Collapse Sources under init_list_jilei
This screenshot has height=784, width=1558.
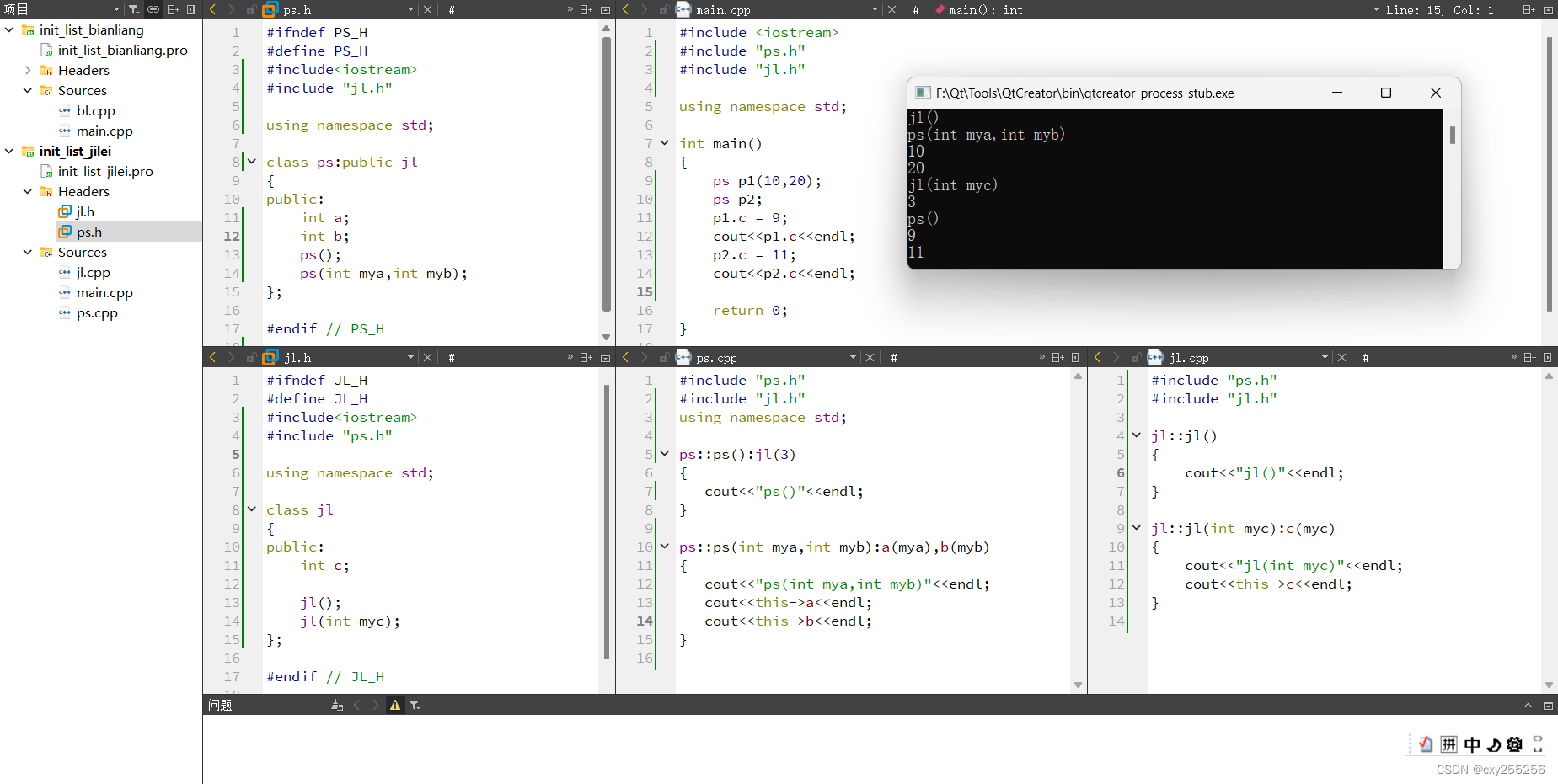(x=28, y=252)
